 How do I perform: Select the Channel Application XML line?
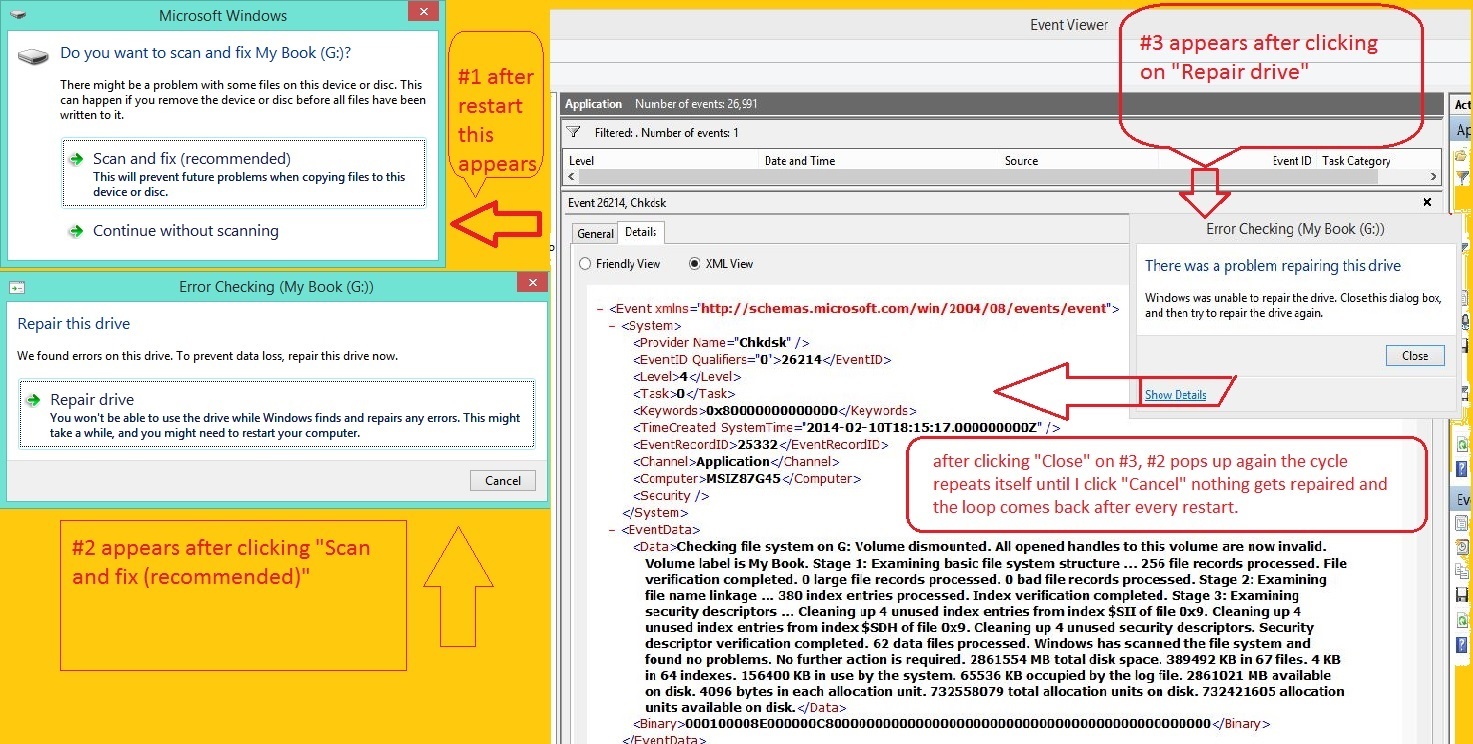(x=736, y=462)
